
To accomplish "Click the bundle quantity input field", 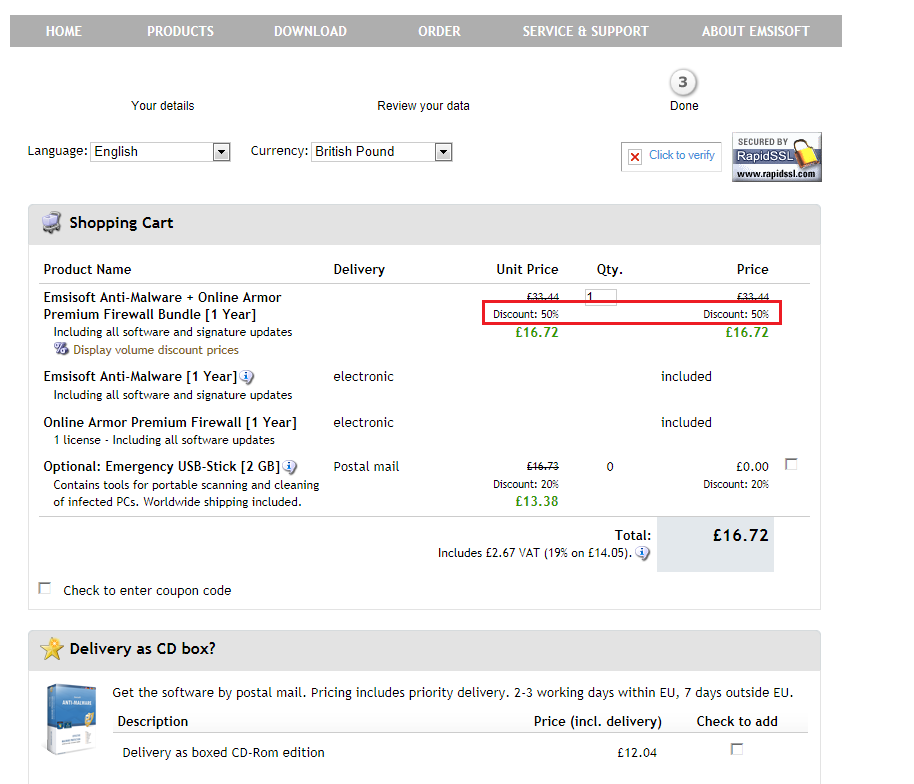I will click(x=601, y=297).
